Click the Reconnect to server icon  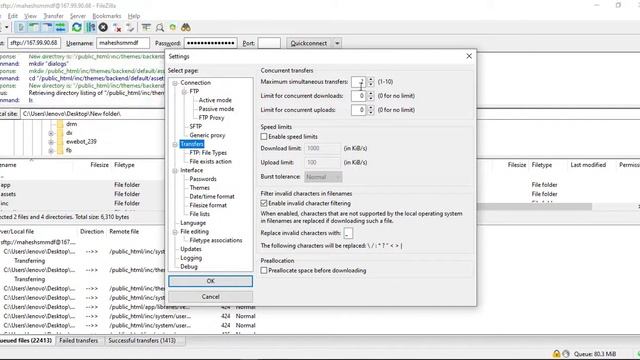130,27
